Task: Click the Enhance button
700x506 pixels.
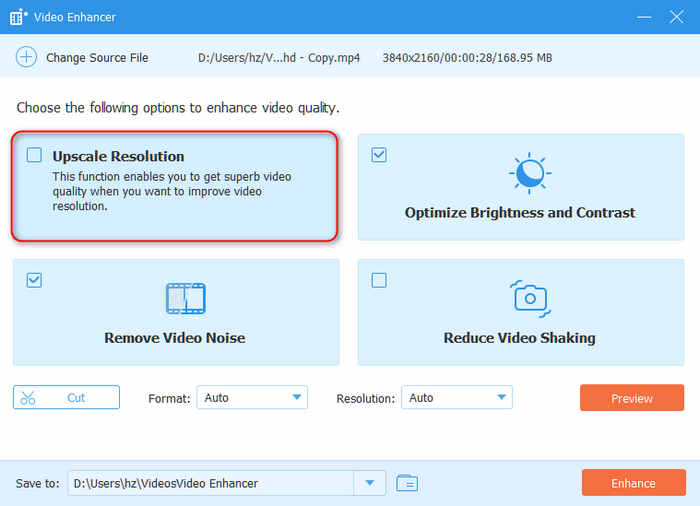Action: [x=633, y=483]
